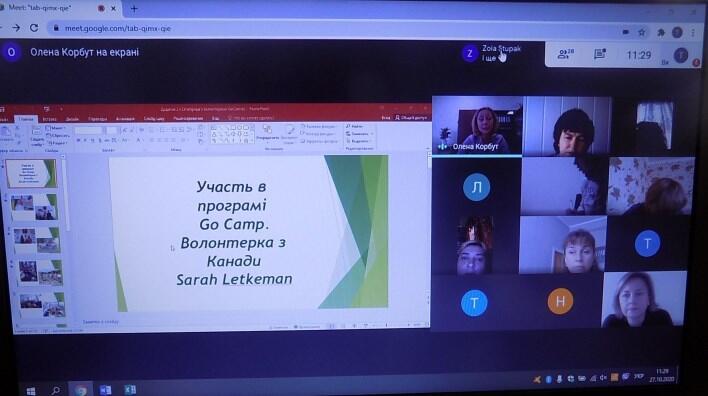Click the Zoia Stupak raised-hand notification
This screenshot has height=396, width=708.
[x=492, y=53]
